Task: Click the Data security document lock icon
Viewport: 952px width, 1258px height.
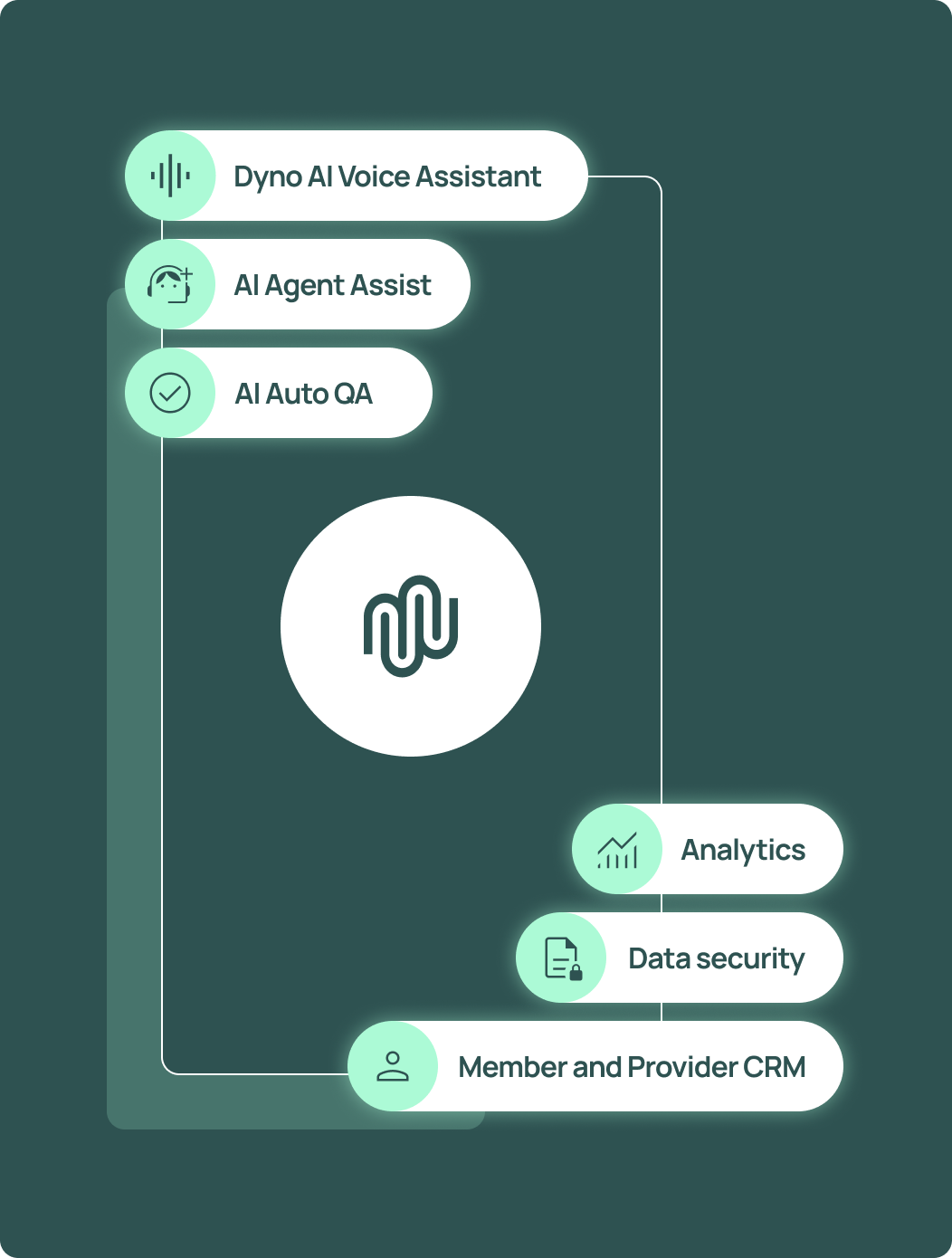Action: click(x=561, y=958)
